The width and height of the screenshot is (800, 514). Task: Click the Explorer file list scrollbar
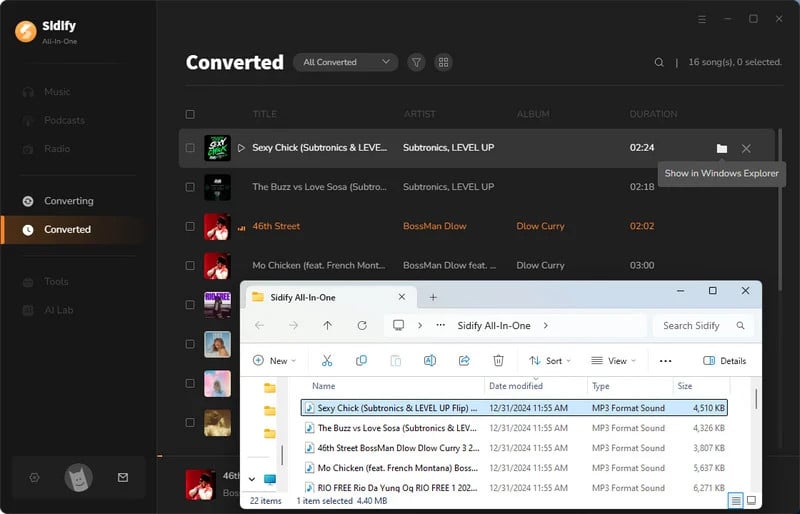[756, 399]
